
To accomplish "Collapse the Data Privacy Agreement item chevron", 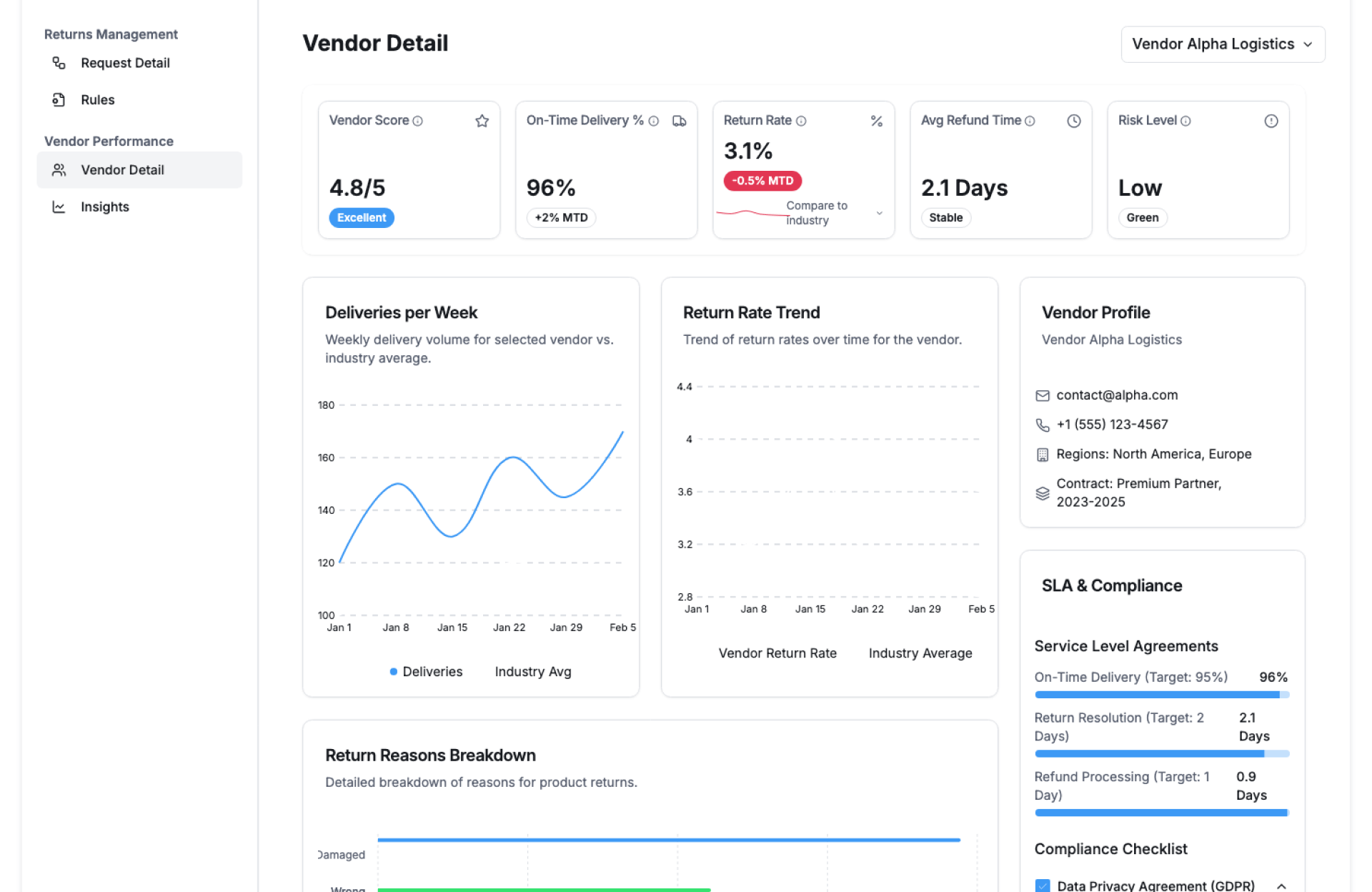I will tap(1281, 886).
